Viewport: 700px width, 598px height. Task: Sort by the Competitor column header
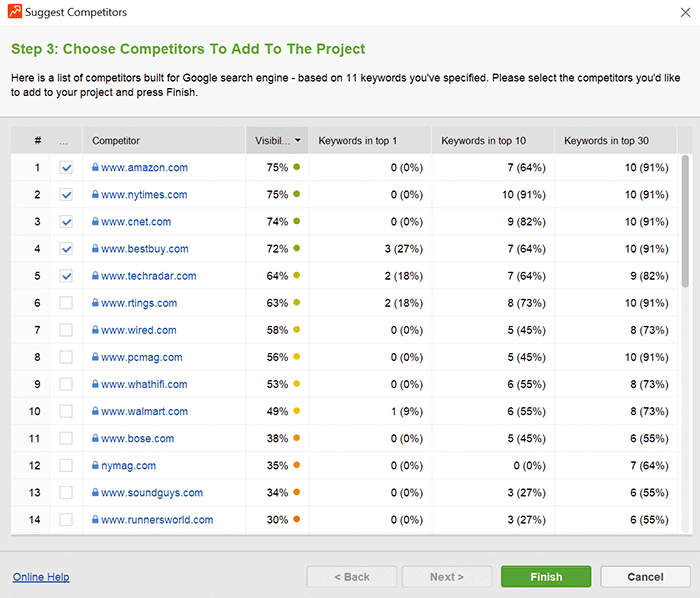click(x=164, y=141)
